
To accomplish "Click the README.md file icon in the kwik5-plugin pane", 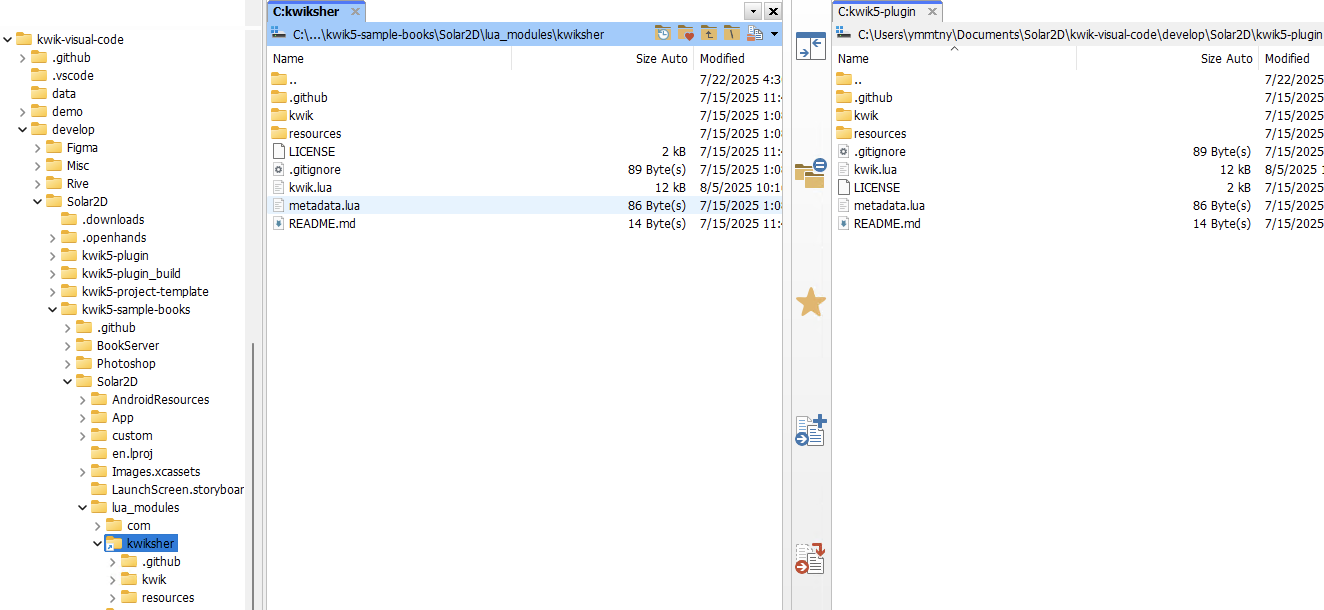I will point(844,223).
